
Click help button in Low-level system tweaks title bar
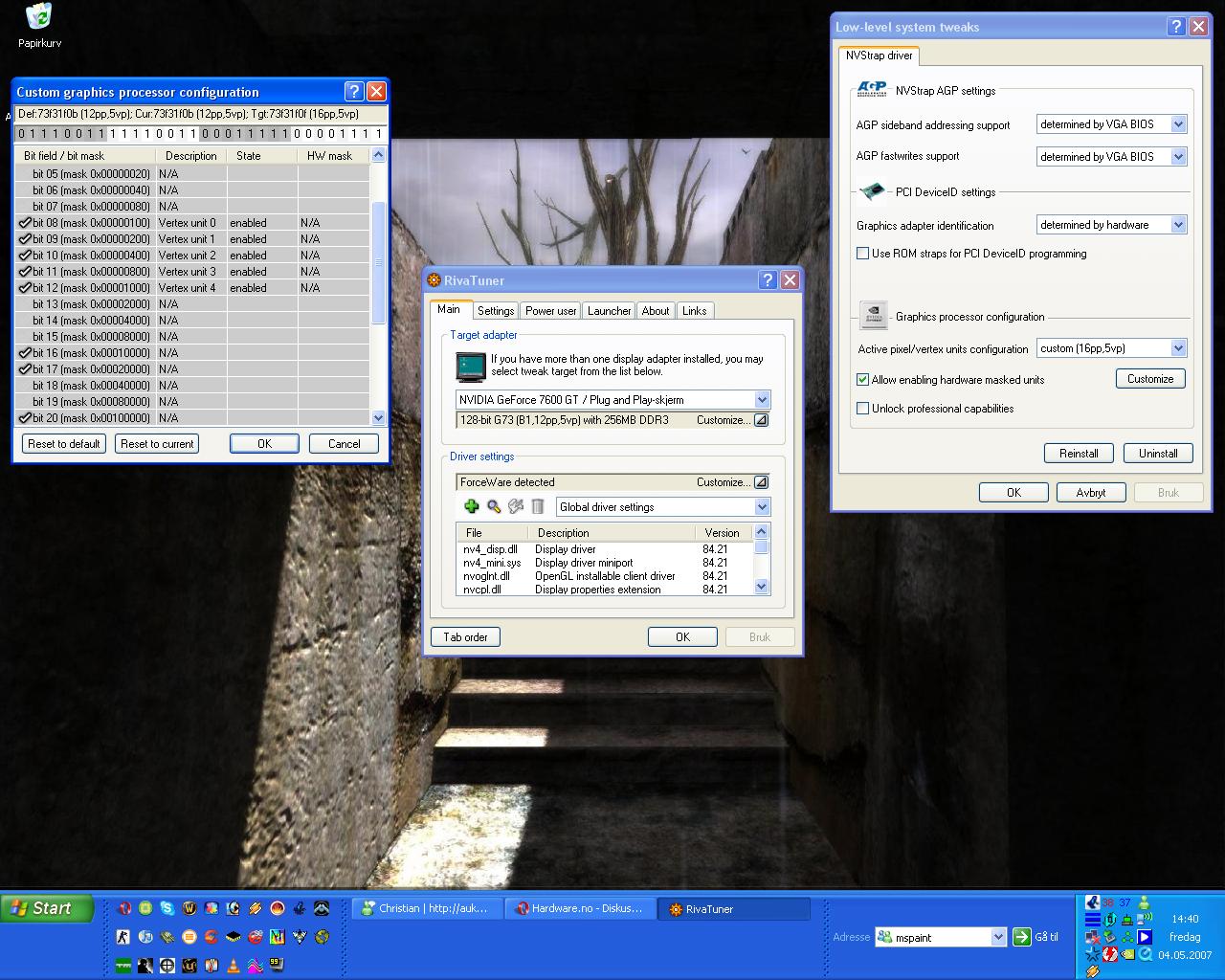[1177, 27]
